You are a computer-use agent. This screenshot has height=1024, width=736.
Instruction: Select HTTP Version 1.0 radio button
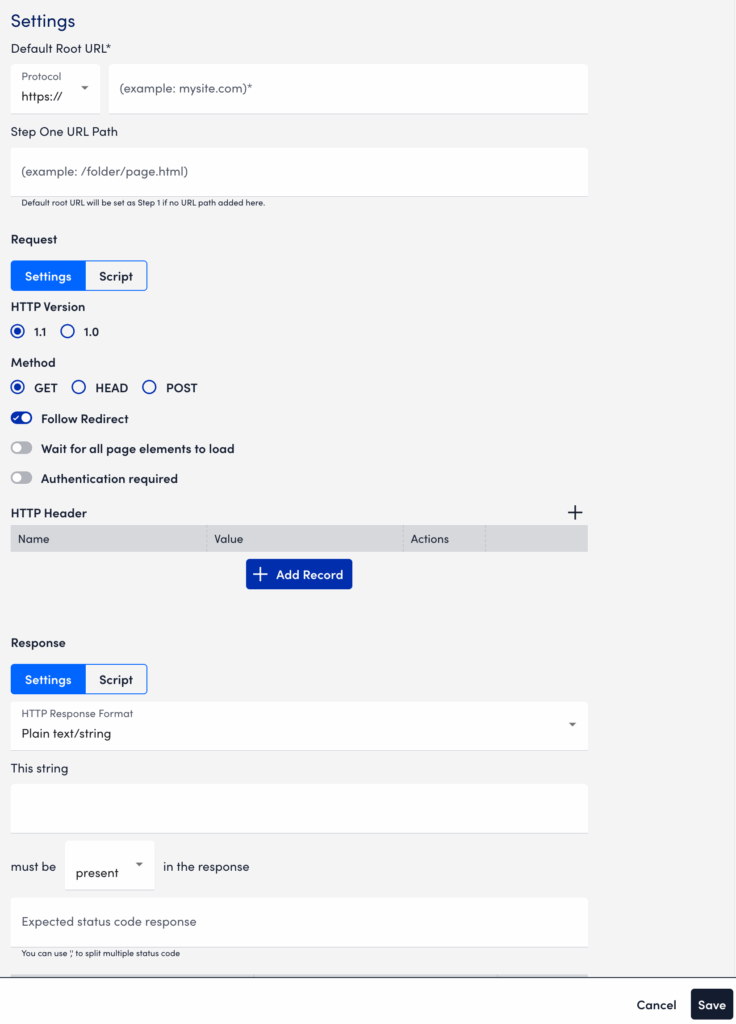67,332
